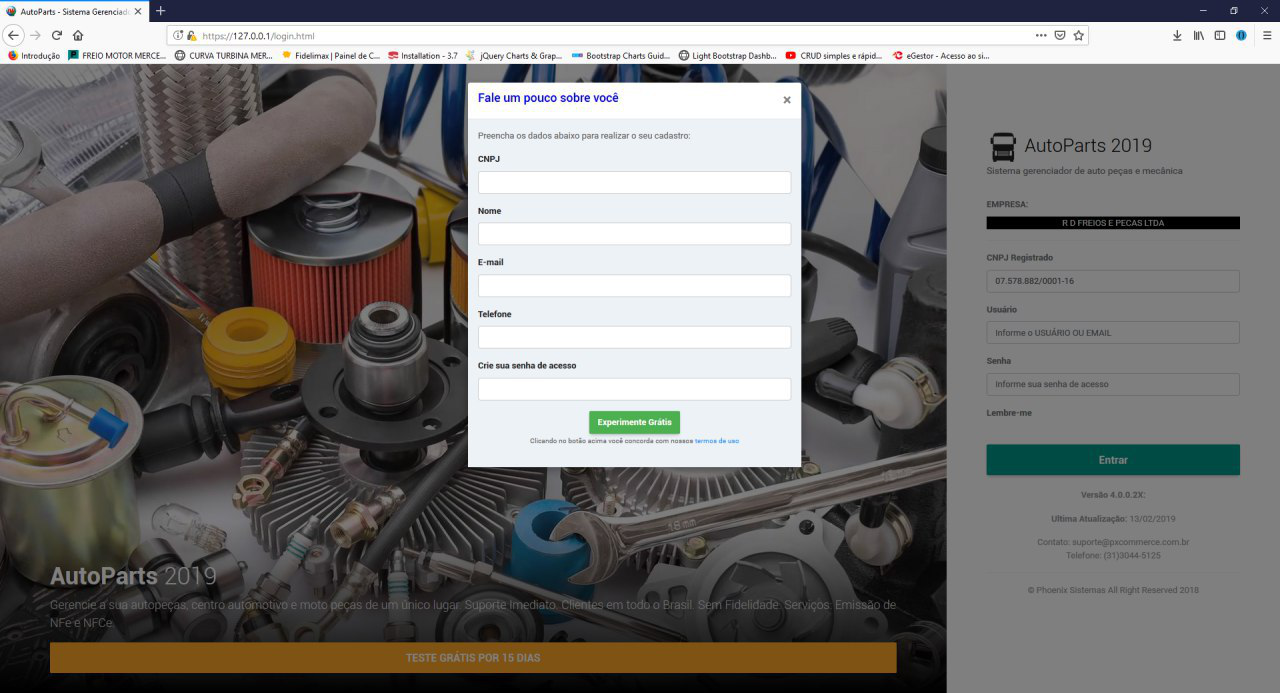Open page actions three-dots menu

point(1041,35)
